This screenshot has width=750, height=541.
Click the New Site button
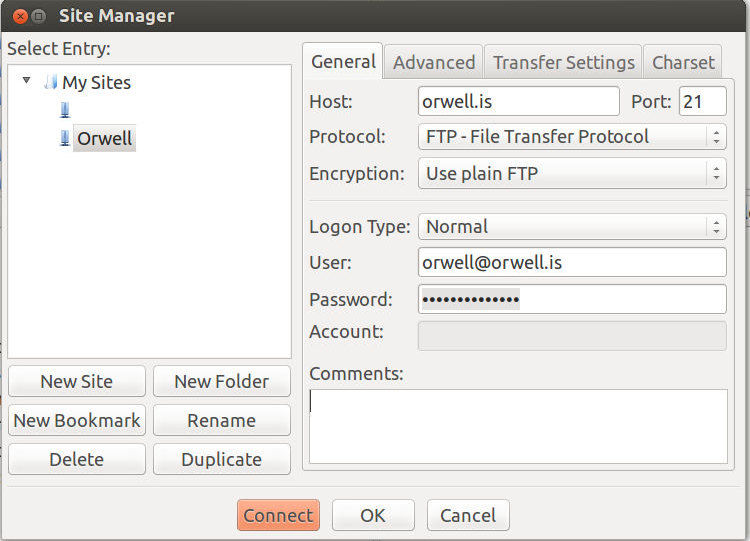click(77, 381)
